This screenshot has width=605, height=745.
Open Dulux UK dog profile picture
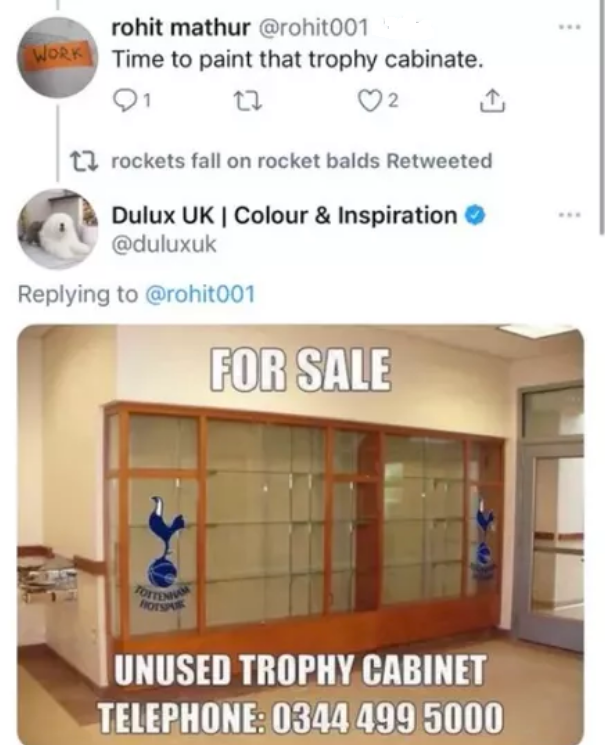(58, 229)
